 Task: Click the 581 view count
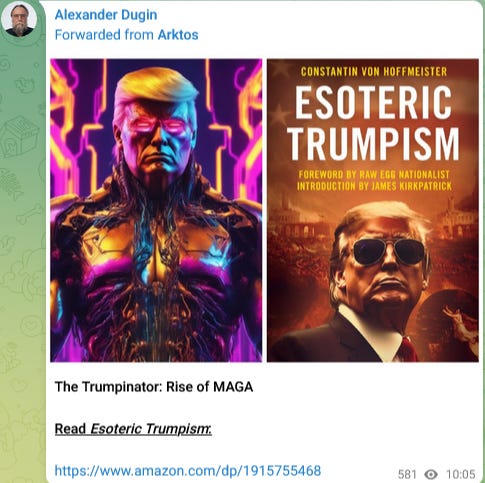(407, 474)
